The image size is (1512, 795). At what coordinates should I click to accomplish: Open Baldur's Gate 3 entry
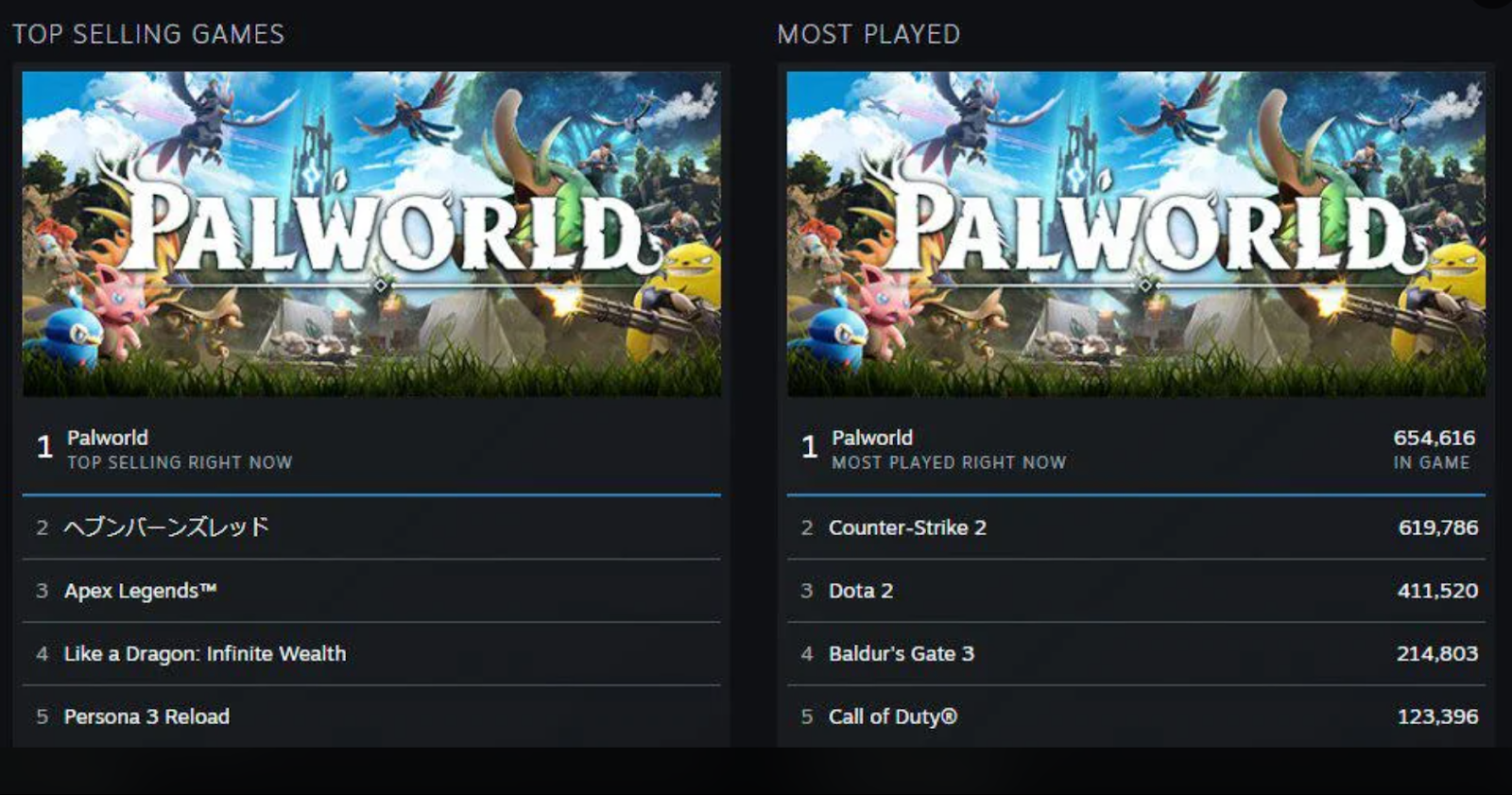click(1136, 653)
